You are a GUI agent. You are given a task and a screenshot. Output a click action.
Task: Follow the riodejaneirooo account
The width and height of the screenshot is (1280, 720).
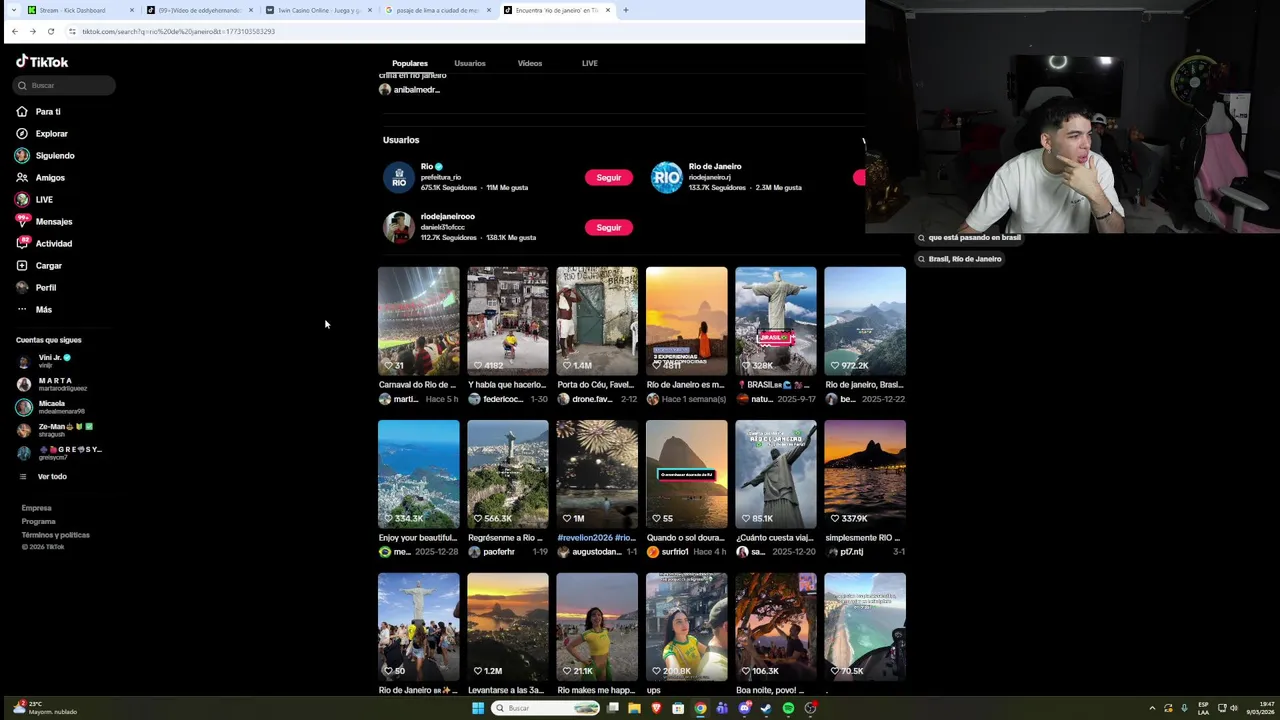pos(609,227)
